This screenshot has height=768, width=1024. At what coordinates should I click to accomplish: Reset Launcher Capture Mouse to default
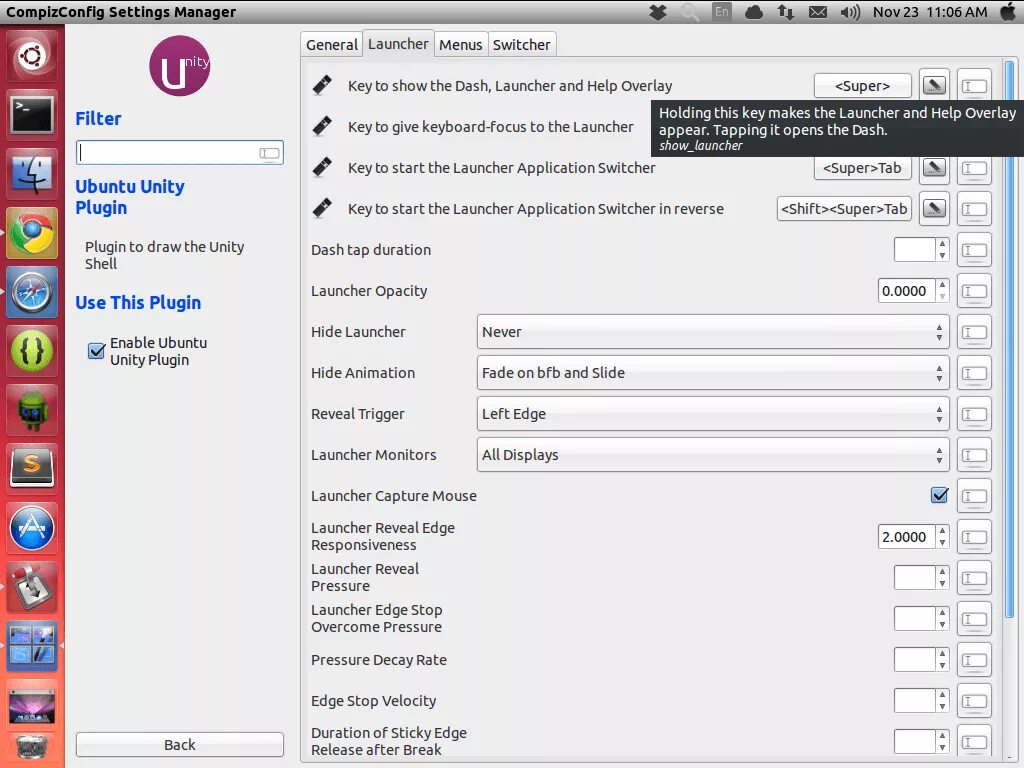[974, 496]
